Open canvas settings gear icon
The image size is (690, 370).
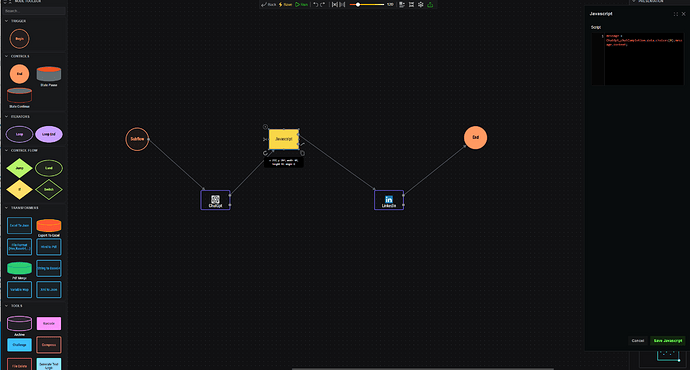click(421, 4)
